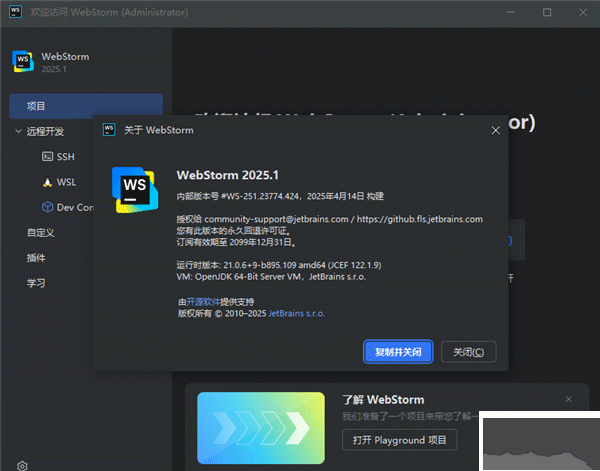Viewport: 600px width, 471px height.
Task: Click the WebStorm icon in main window title bar
Action: coord(15,11)
